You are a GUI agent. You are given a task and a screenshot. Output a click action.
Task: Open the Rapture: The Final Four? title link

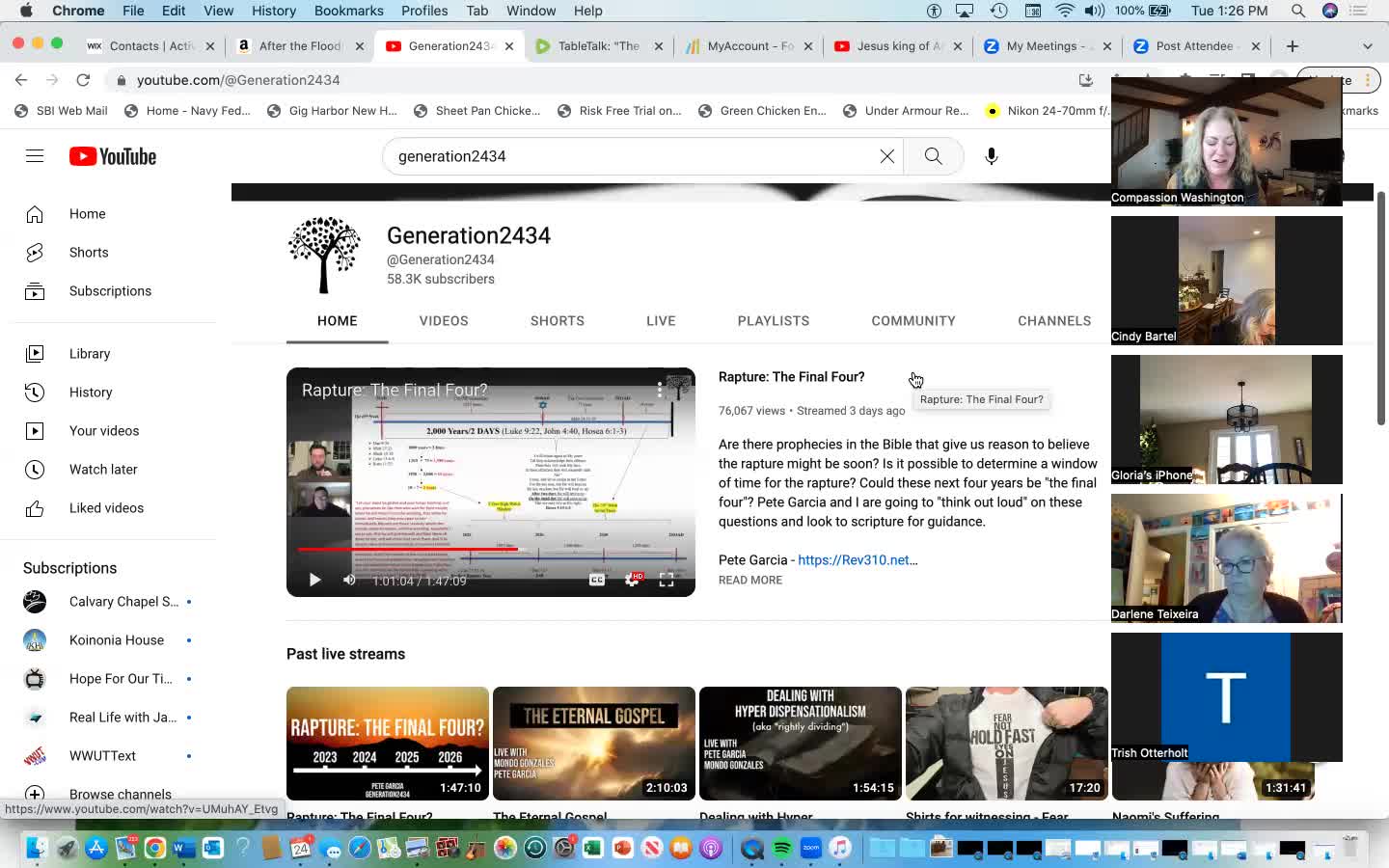(791, 377)
